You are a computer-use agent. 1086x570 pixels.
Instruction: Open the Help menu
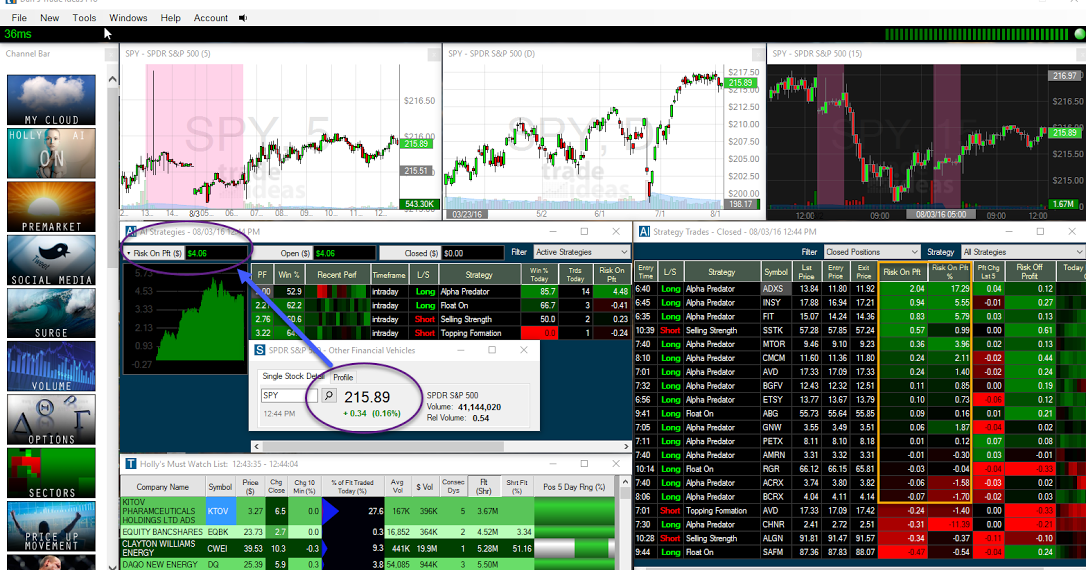point(170,18)
